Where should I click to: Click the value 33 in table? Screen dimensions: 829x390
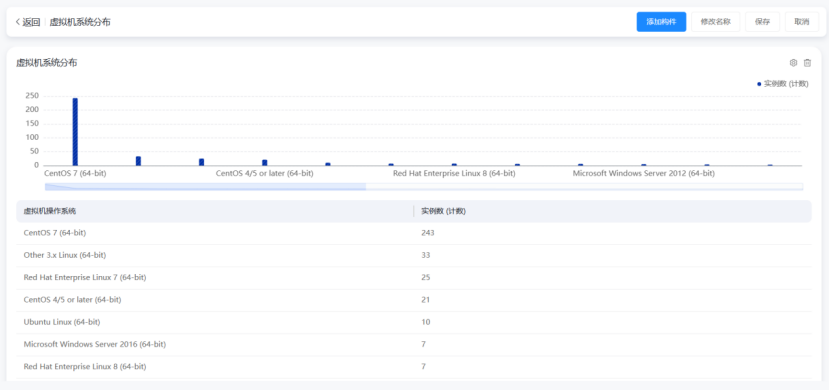coord(426,255)
